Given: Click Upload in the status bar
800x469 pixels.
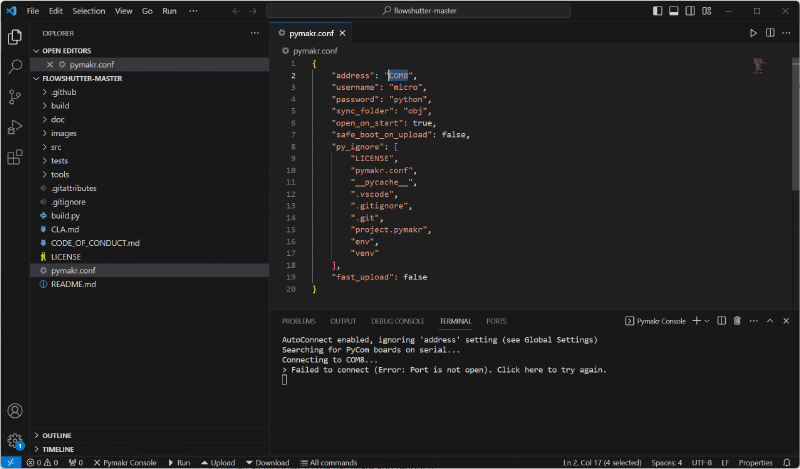Looking at the screenshot, I should 217,463.
